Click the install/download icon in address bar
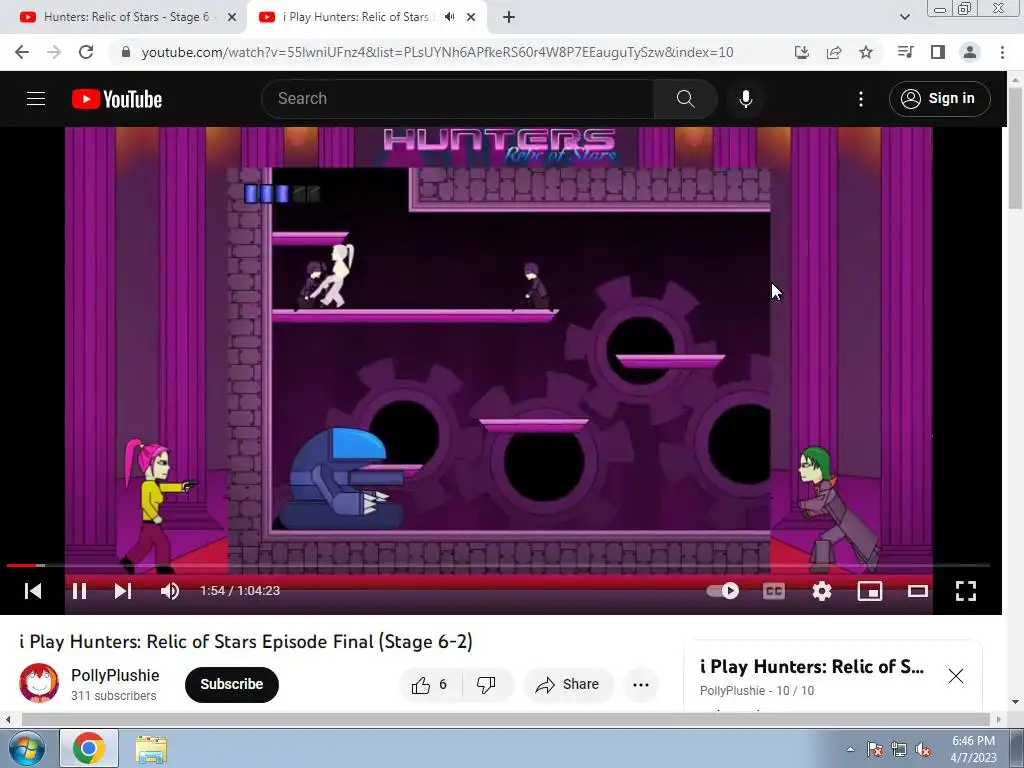Viewport: 1024px width, 768px height. pos(802,52)
